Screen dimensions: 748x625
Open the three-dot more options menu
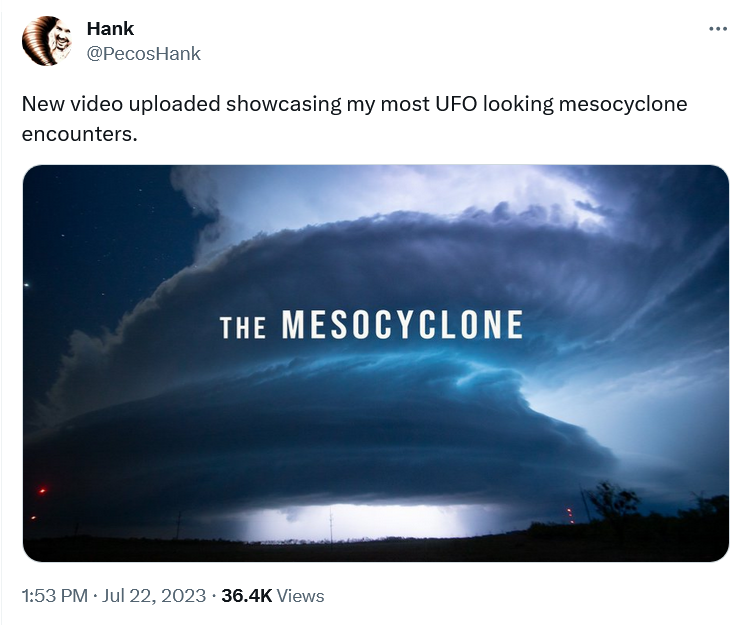[718, 29]
